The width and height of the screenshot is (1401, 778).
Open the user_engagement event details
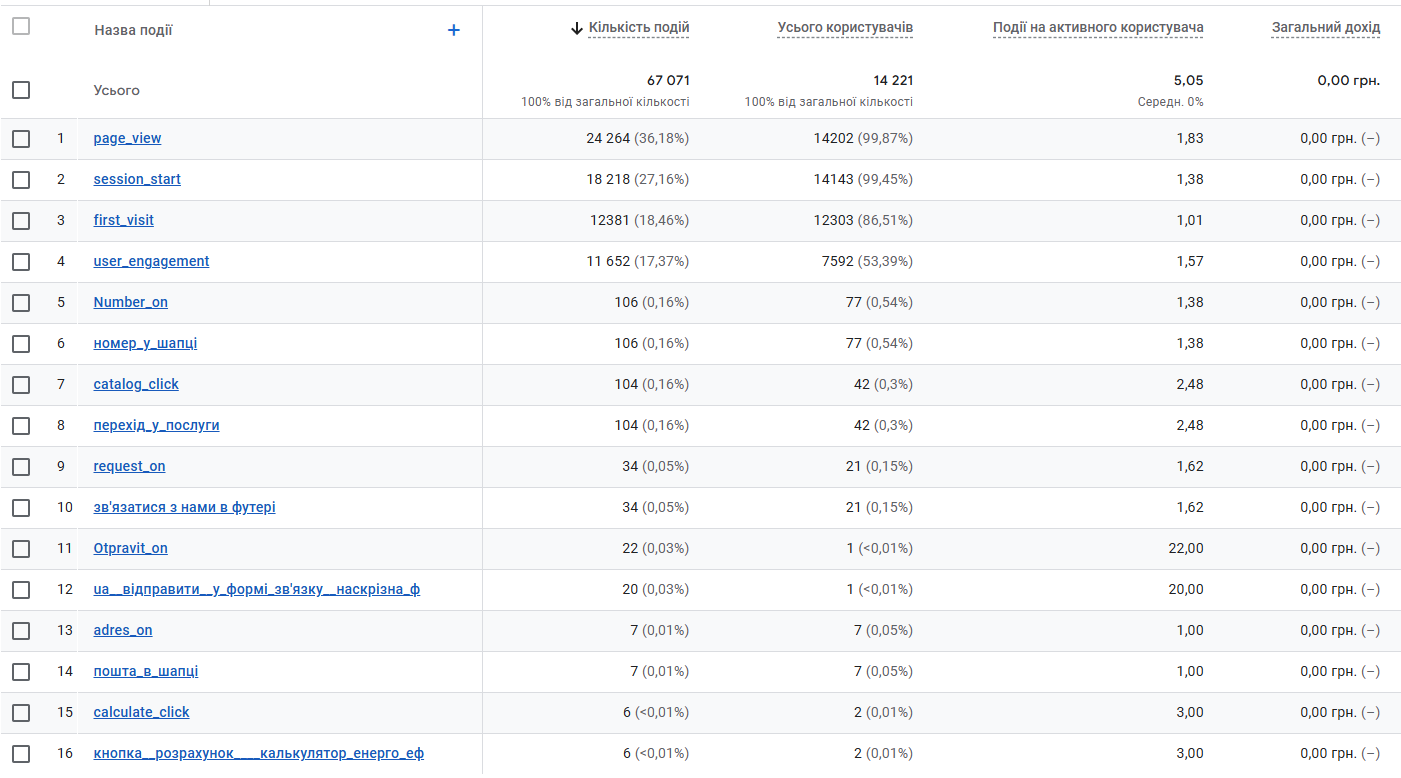151,261
